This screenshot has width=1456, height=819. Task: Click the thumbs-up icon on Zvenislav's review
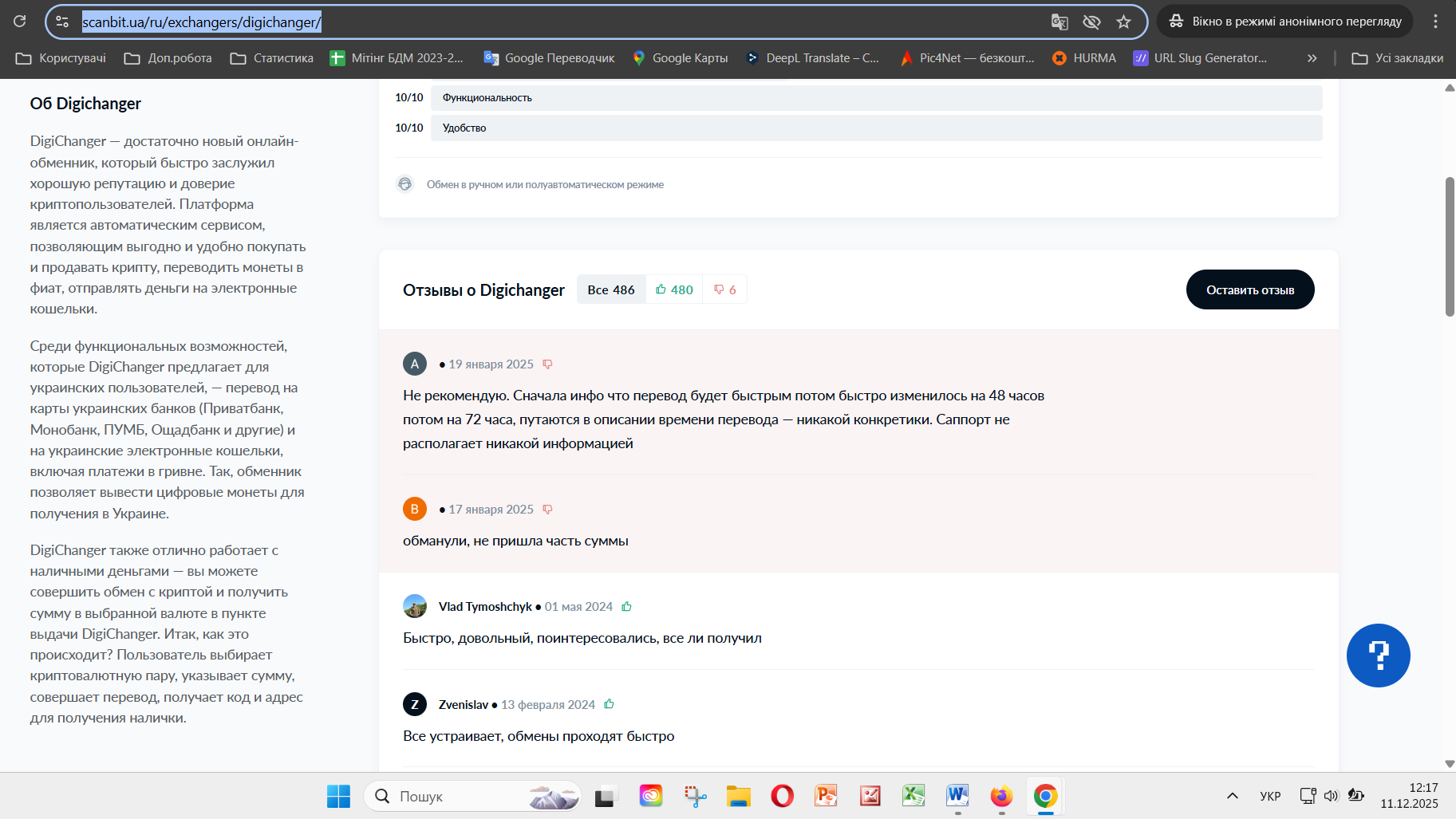tap(610, 703)
